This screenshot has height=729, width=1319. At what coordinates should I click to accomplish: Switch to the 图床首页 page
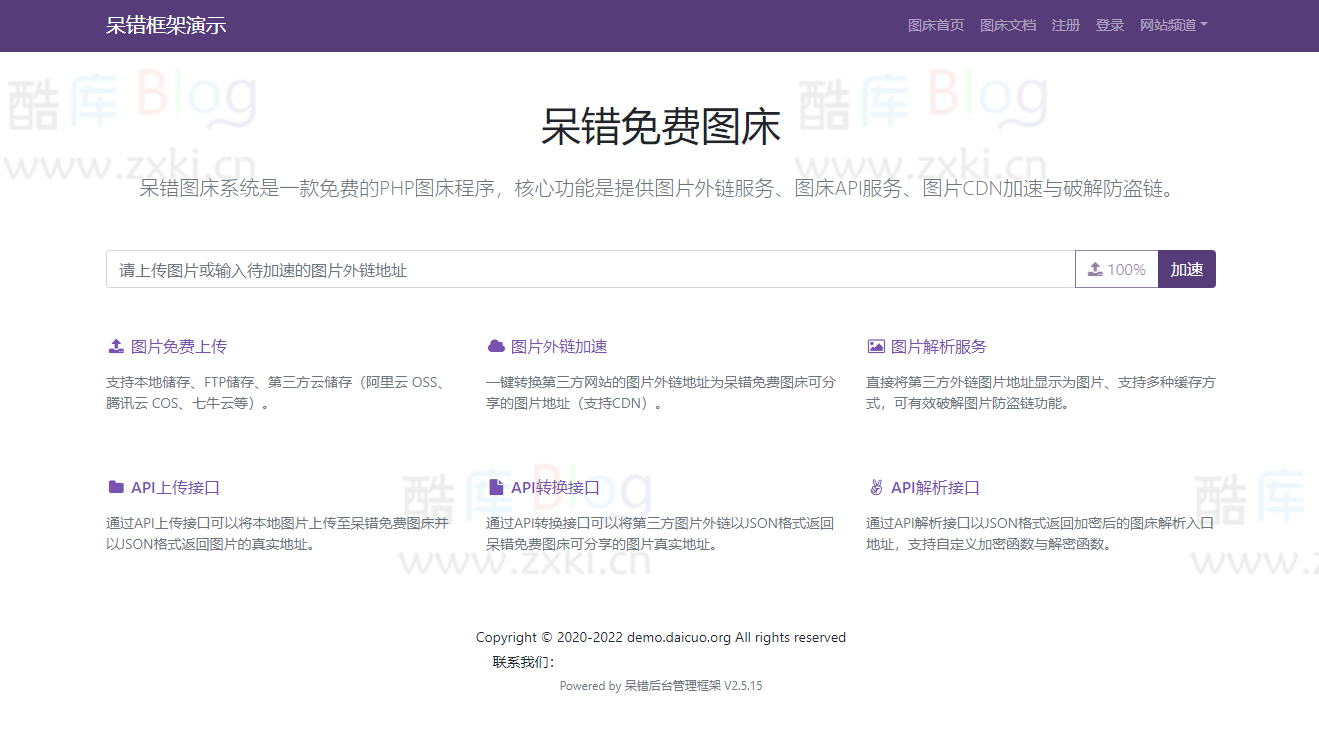click(x=935, y=25)
